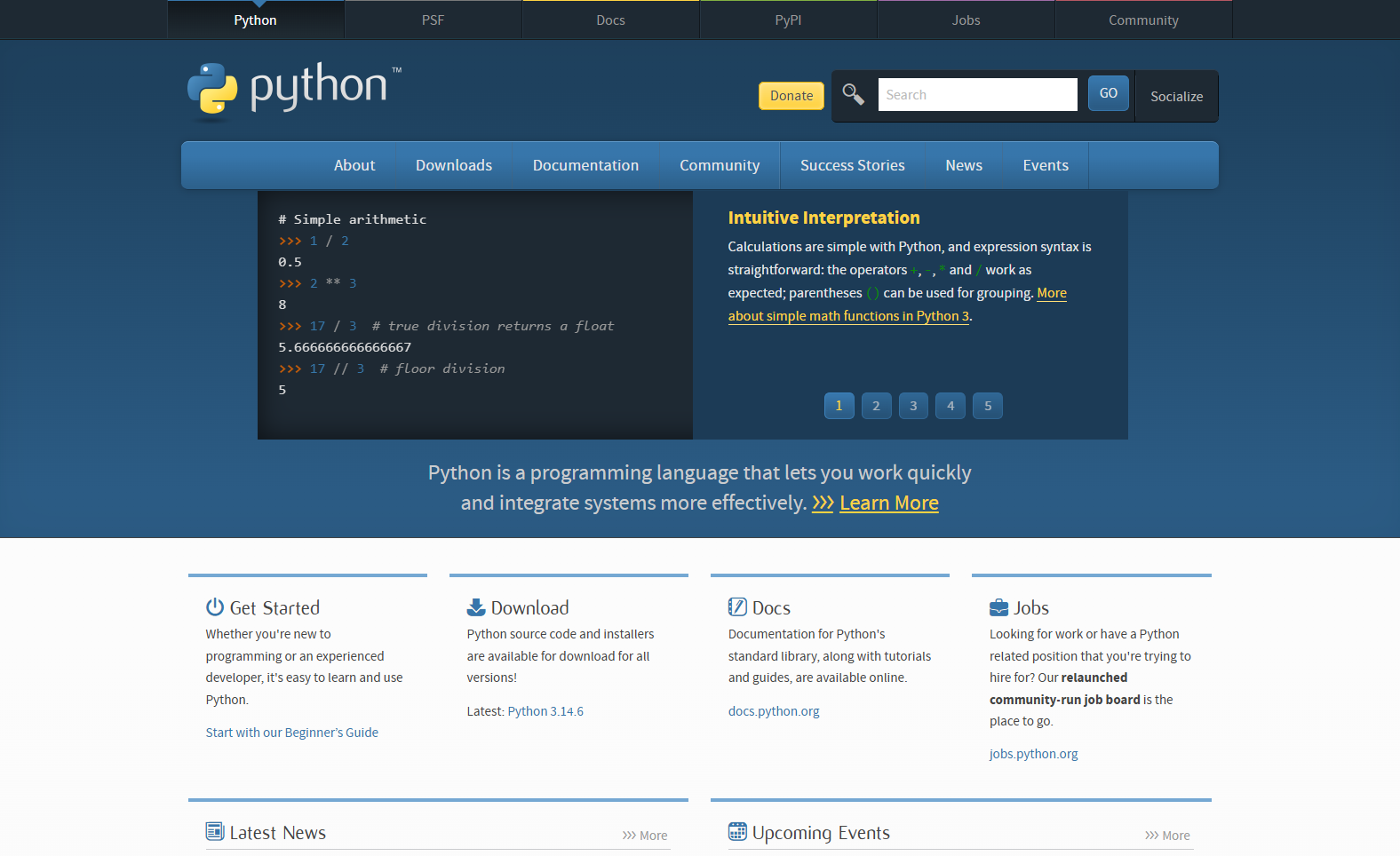Viewport: 1400px width, 856px height.
Task: Click the Download section heading
Action: coord(530,608)
